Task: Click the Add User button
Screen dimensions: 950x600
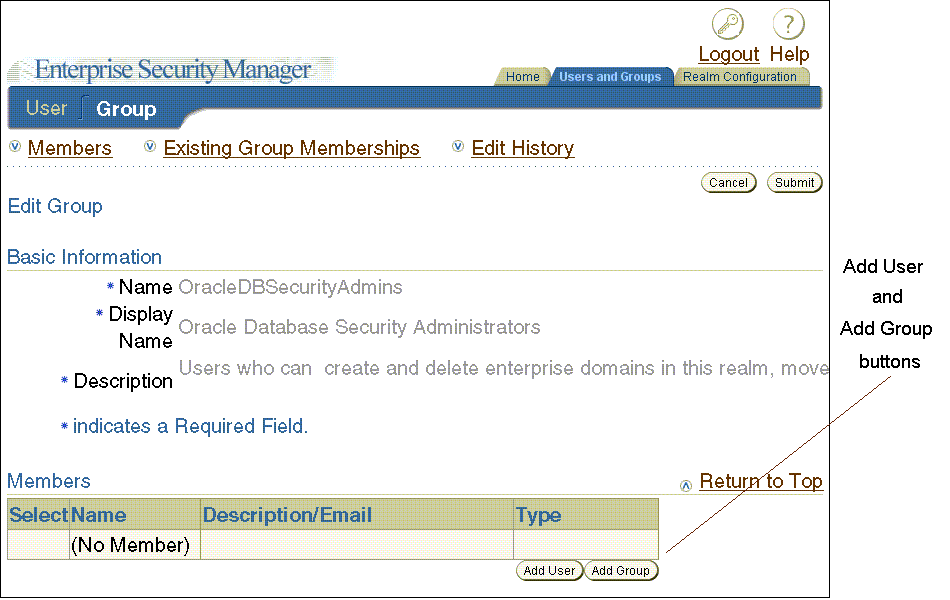Action: tap(549, 571)
